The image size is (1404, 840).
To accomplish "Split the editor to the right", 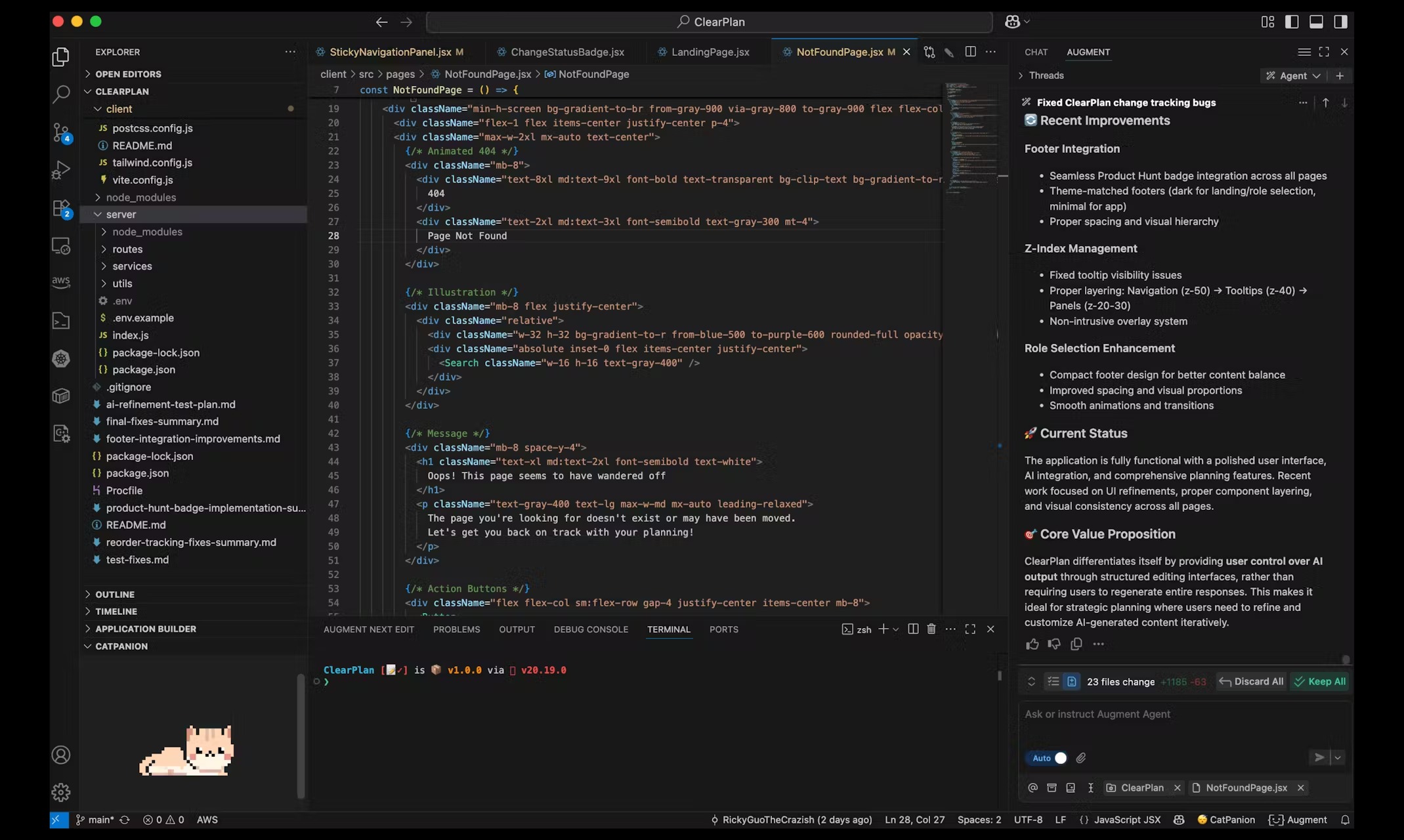I will pyautogui.click(x=970, y=52).
